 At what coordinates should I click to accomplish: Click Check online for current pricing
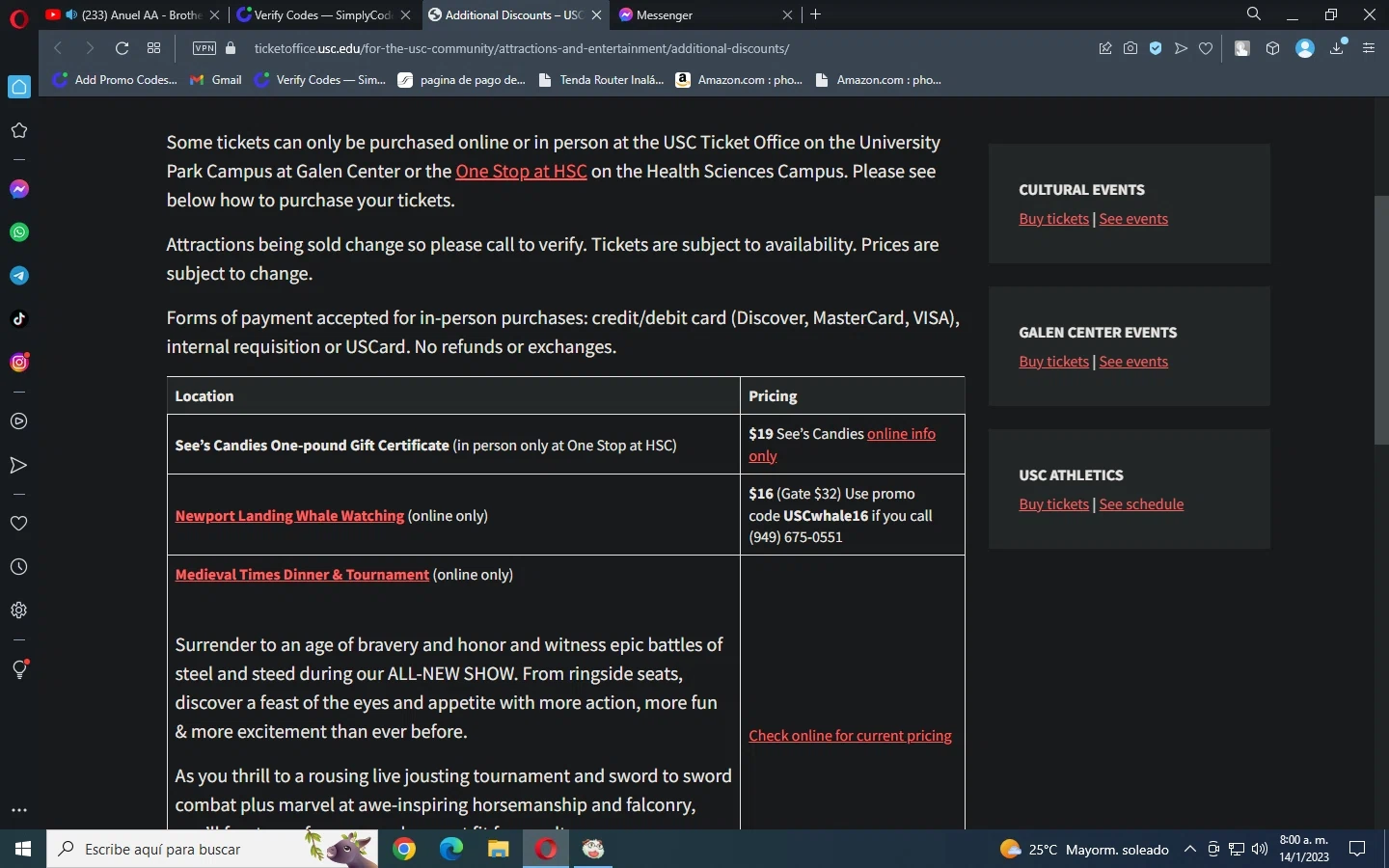click(x=850, y=736)
